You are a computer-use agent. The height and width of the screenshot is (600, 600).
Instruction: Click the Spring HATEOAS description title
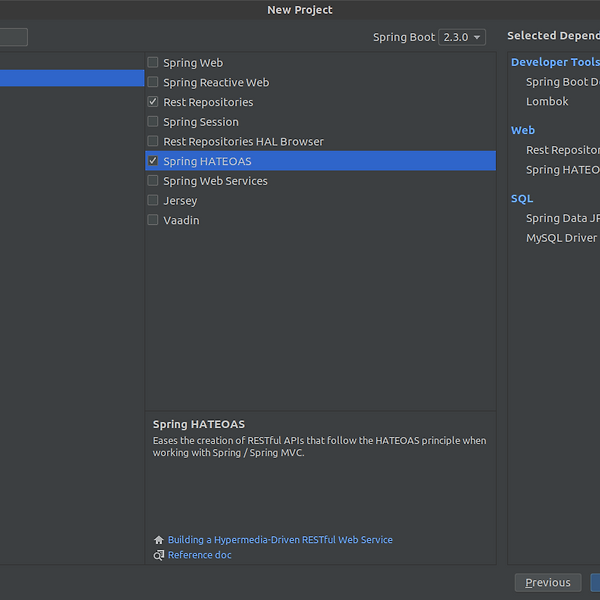[199, 424]
